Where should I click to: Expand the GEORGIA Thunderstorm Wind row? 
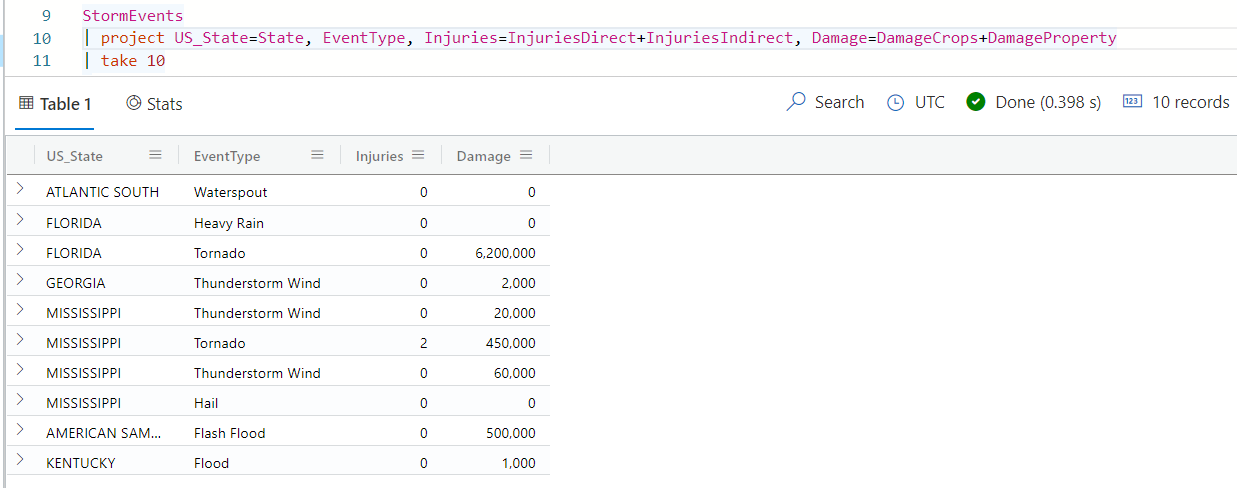[x=20, y=281]
